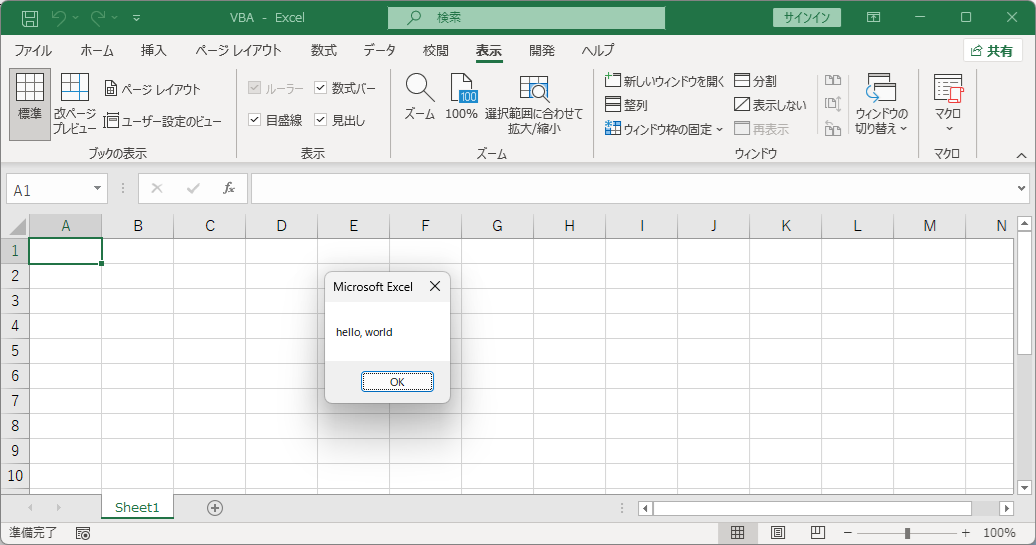The width and height of the screenshot is (1036, 545).
Task: Select ページ レイアウト view button
Action: tap(153, 89)
